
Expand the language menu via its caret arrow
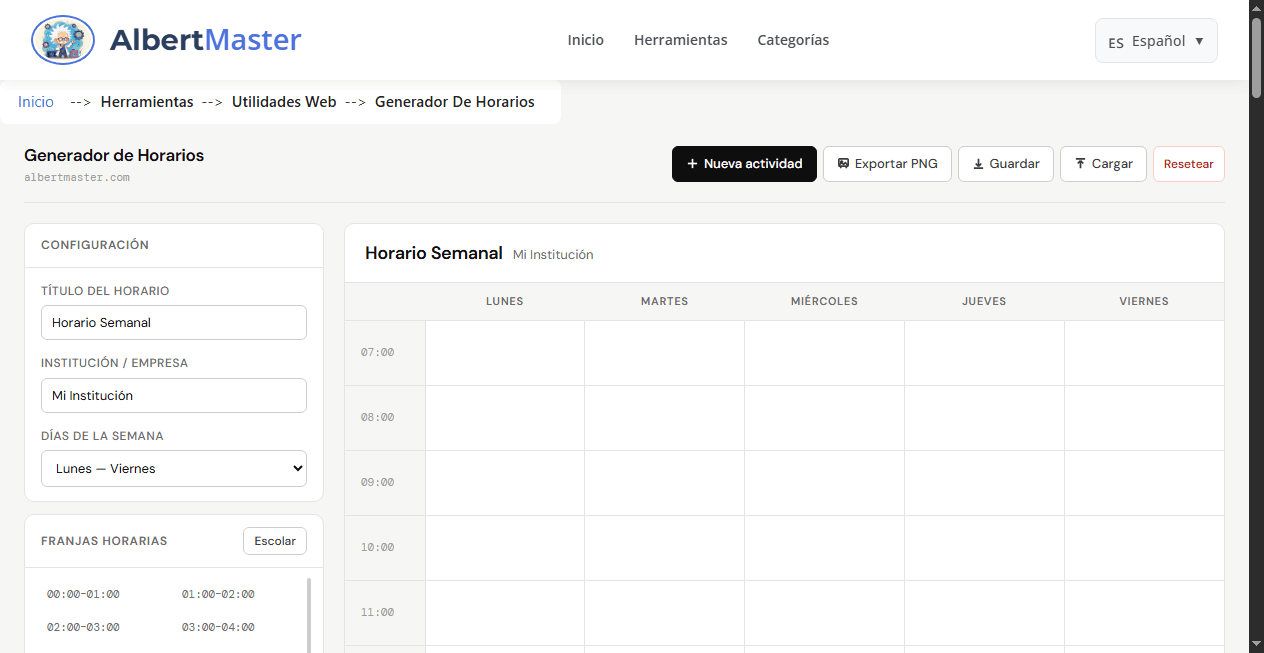pyautogui.click(x=1199, y=41)
